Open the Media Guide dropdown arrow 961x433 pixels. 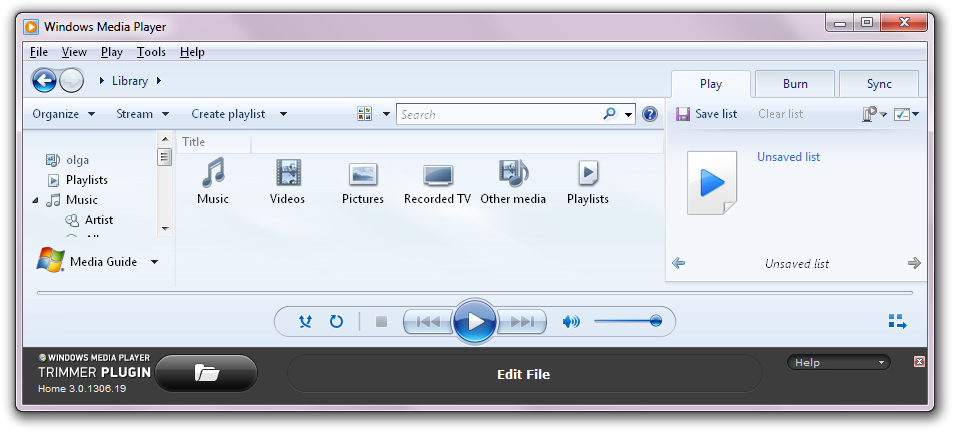[x=154, y=262]
